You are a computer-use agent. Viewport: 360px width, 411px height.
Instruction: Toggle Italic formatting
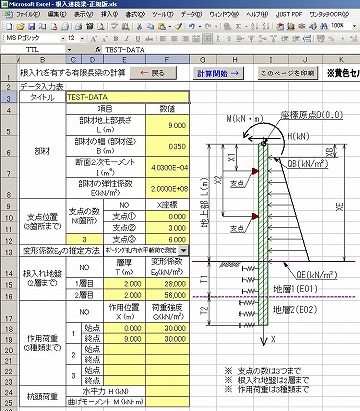click(127, 39)
